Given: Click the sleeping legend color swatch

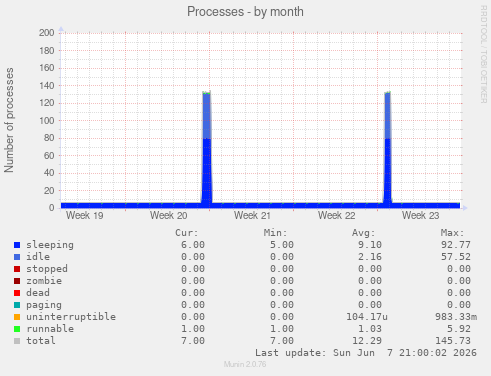Looking at the screenshot, I should 17,245.
